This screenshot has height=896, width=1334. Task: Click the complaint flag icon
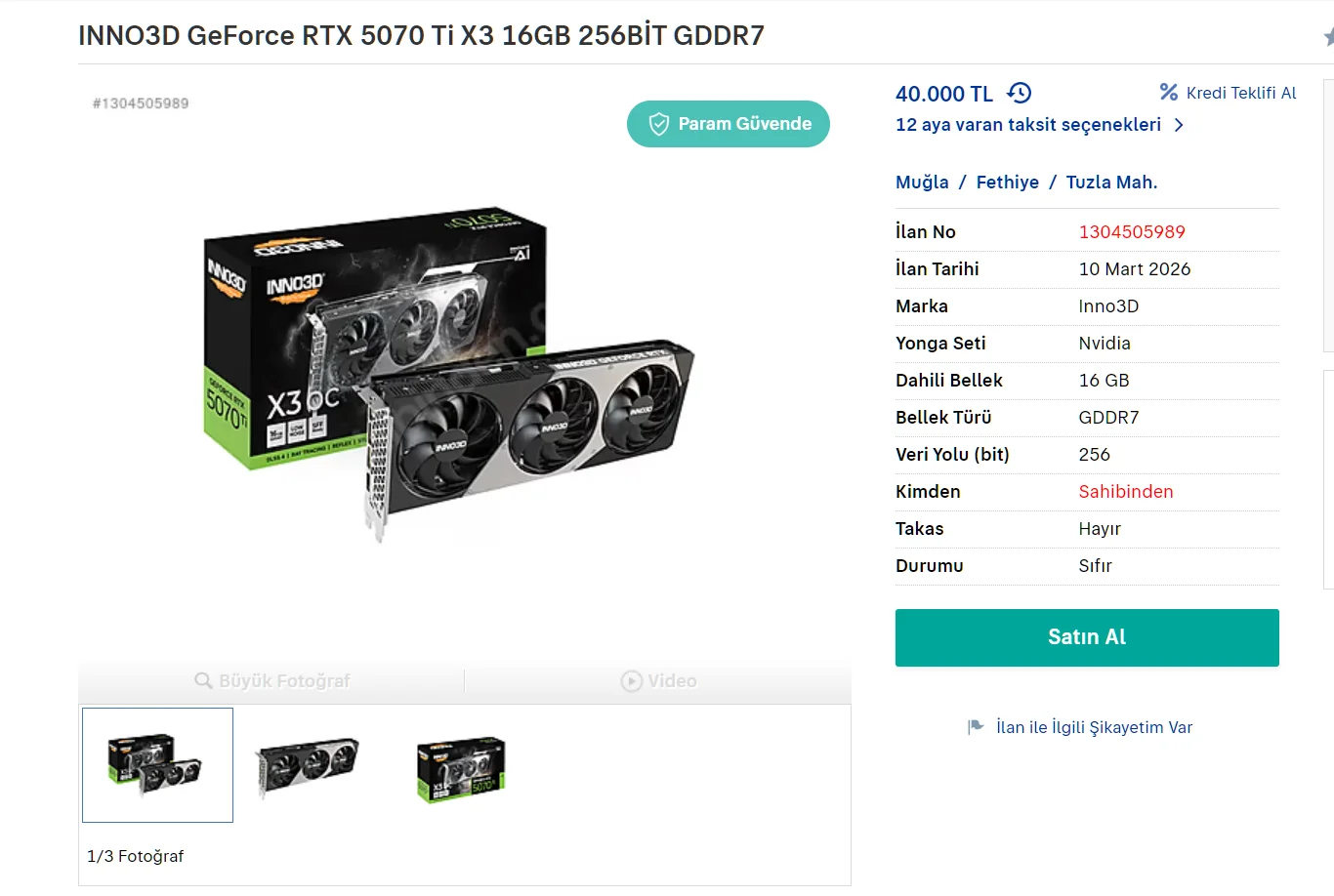tap(975, 727)
